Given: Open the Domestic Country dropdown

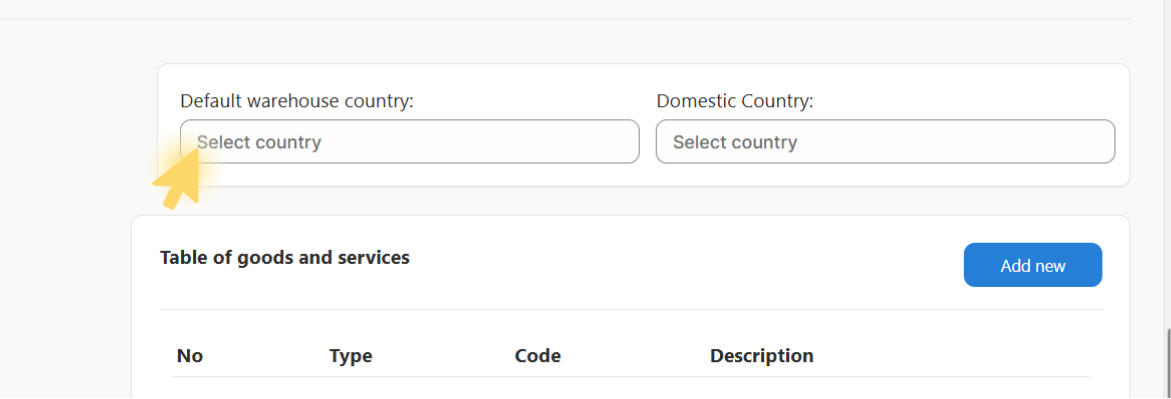Looking at the screenshot, I should [x=885, y=141].
